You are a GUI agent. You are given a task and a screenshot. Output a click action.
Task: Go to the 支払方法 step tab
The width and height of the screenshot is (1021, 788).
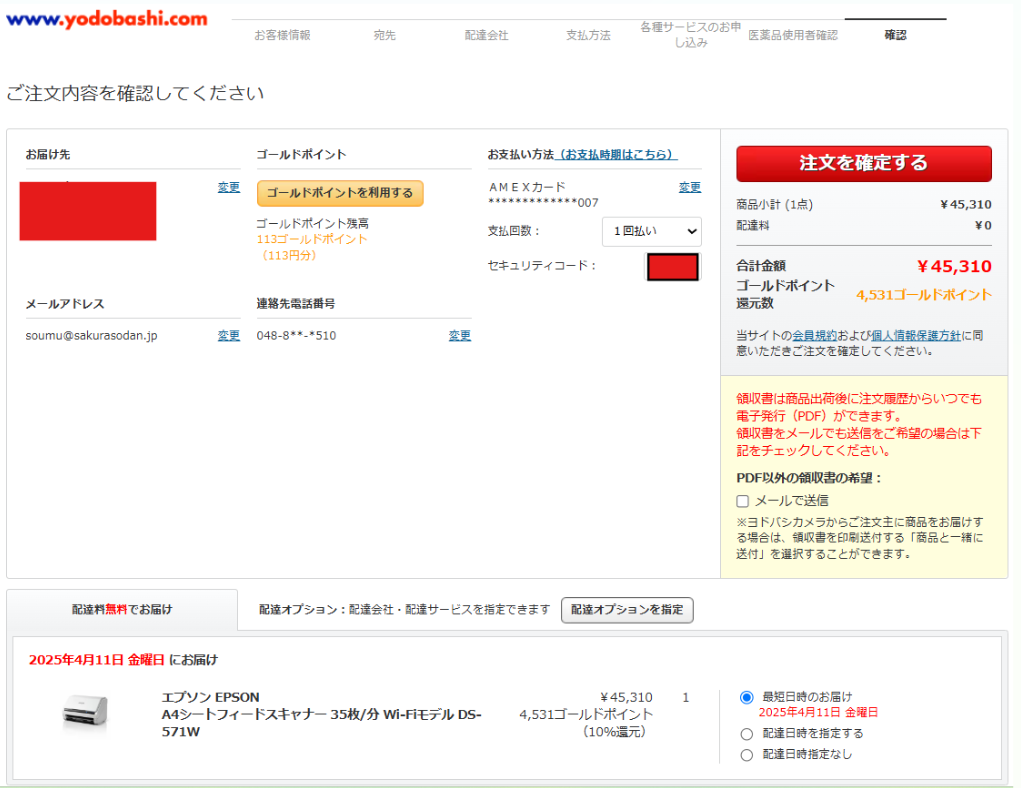click(x=588, y=35)
